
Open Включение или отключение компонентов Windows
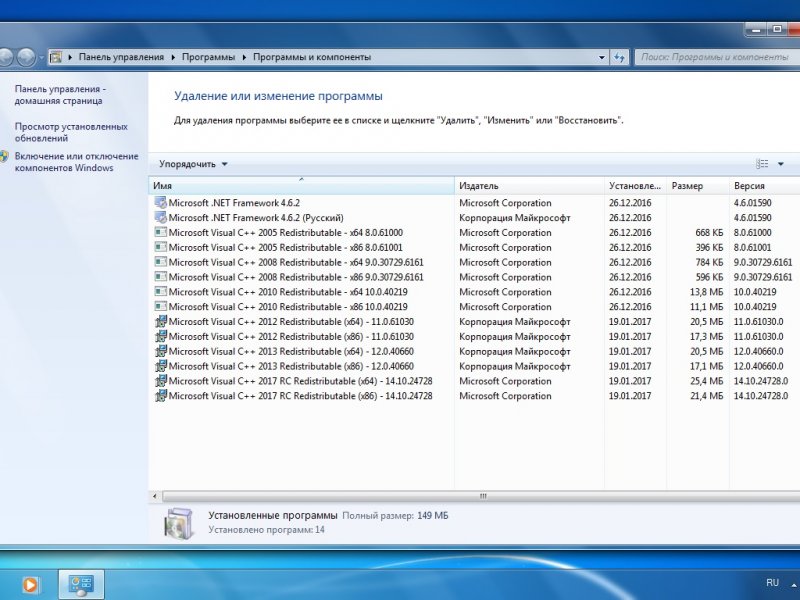[77, 162]
